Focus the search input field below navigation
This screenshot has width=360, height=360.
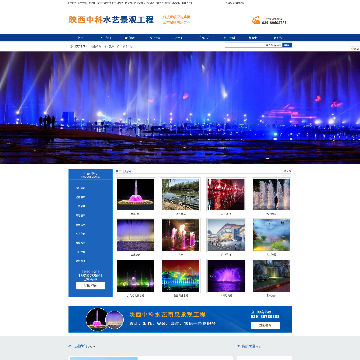(x=253, y=45)
